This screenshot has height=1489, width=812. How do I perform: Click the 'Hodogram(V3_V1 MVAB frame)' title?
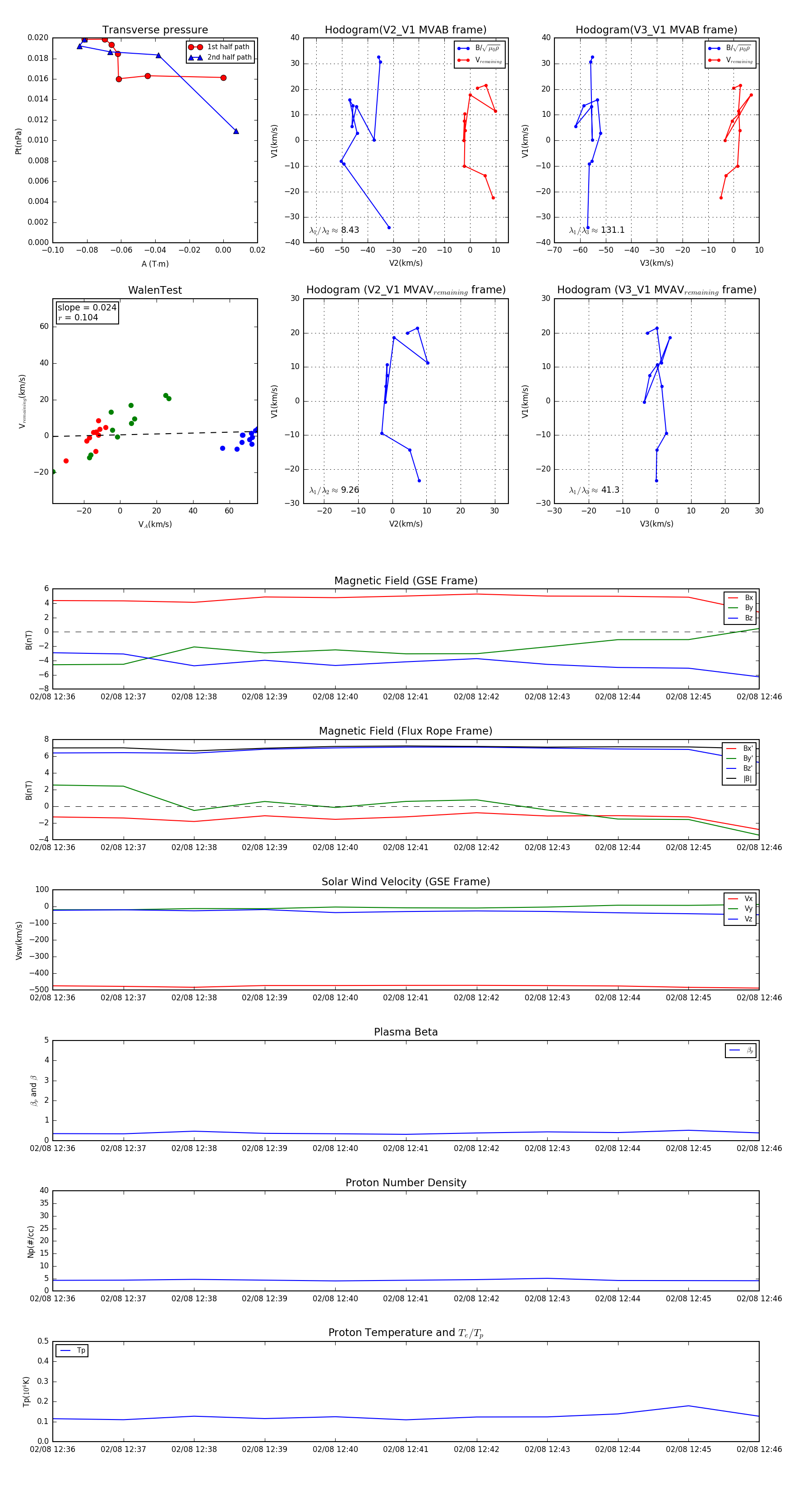[656, 29]
